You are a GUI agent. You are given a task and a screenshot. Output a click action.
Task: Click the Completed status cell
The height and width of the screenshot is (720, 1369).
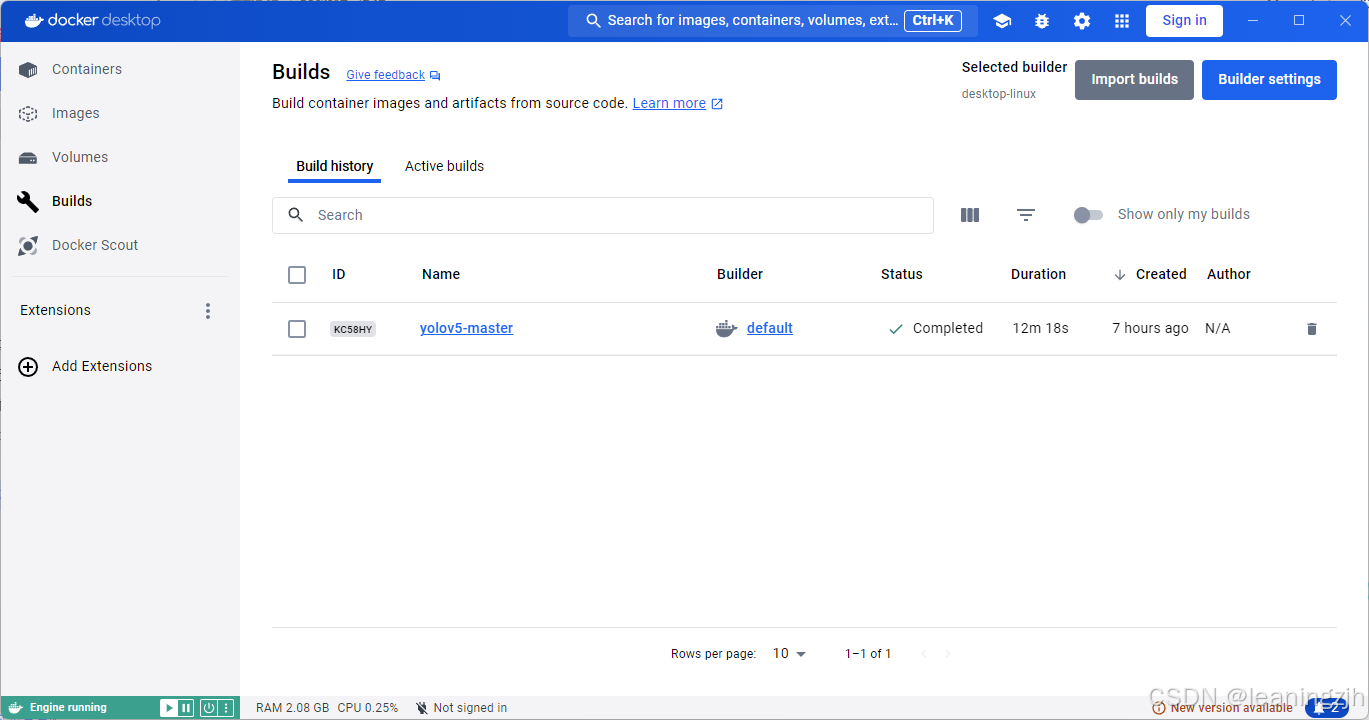(x=936, y=328)
